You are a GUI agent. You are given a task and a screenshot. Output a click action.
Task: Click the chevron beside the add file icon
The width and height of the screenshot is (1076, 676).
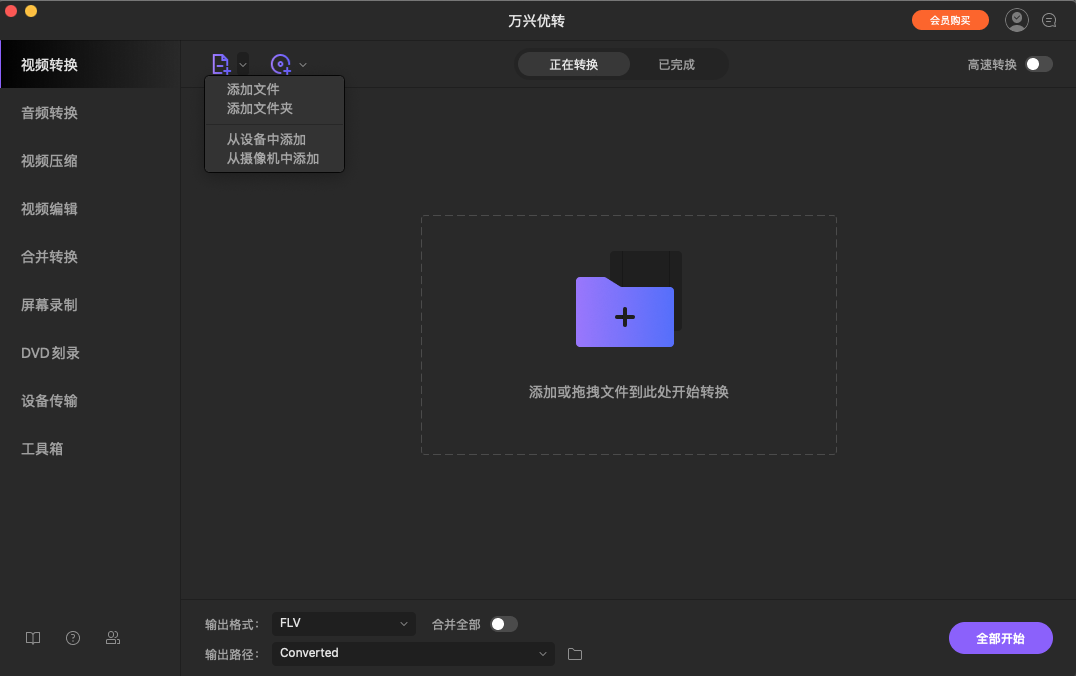pos(240,63)
